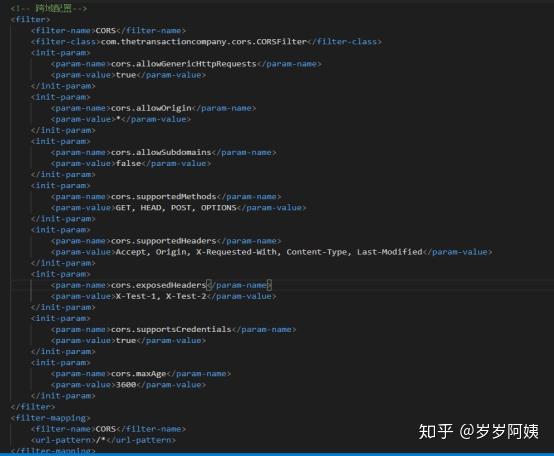Click CORS filter-name below opening filter tag
Screen dimensions: 554x456
pyautogui.click(x=106, y=31)
